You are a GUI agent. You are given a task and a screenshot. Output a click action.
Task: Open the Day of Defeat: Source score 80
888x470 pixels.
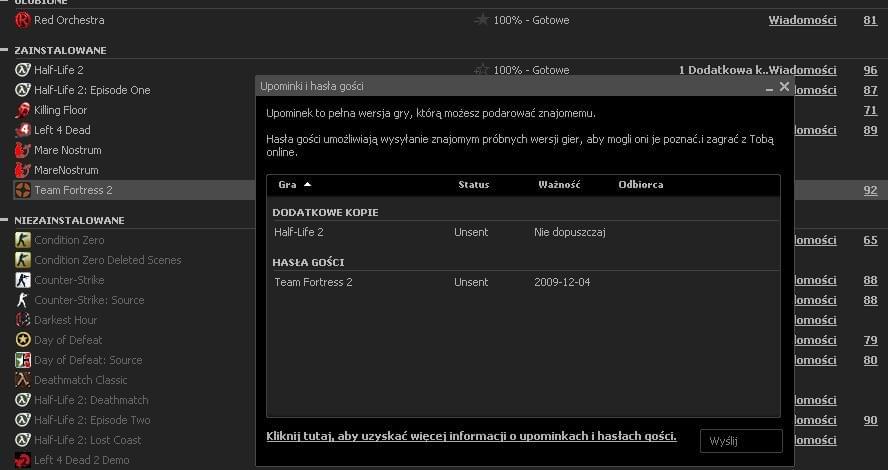pyautogui.click(x=870, y=360)
